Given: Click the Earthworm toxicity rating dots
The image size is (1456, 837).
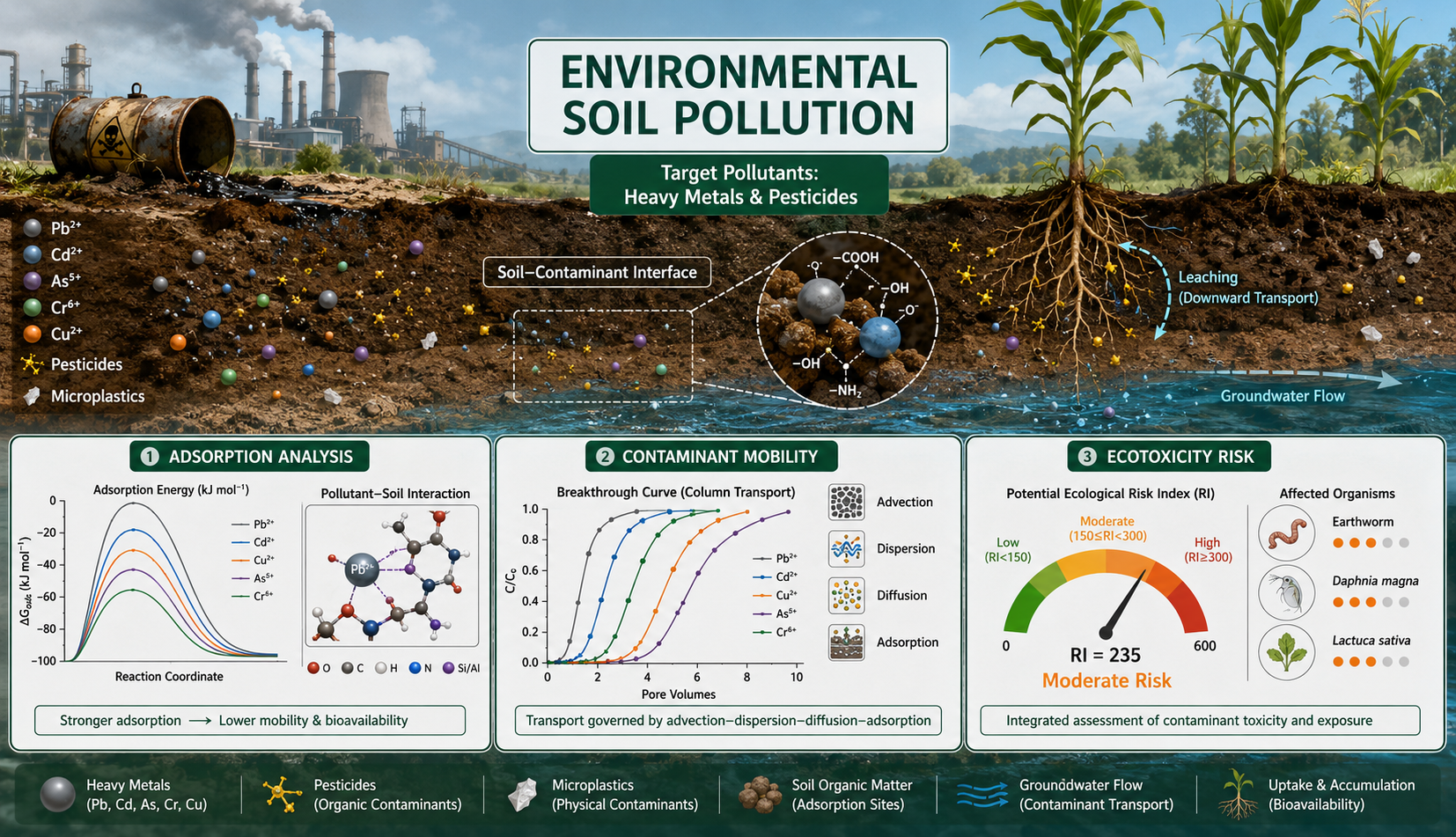Looking at the screenshot, I should tap(1371, 543).
